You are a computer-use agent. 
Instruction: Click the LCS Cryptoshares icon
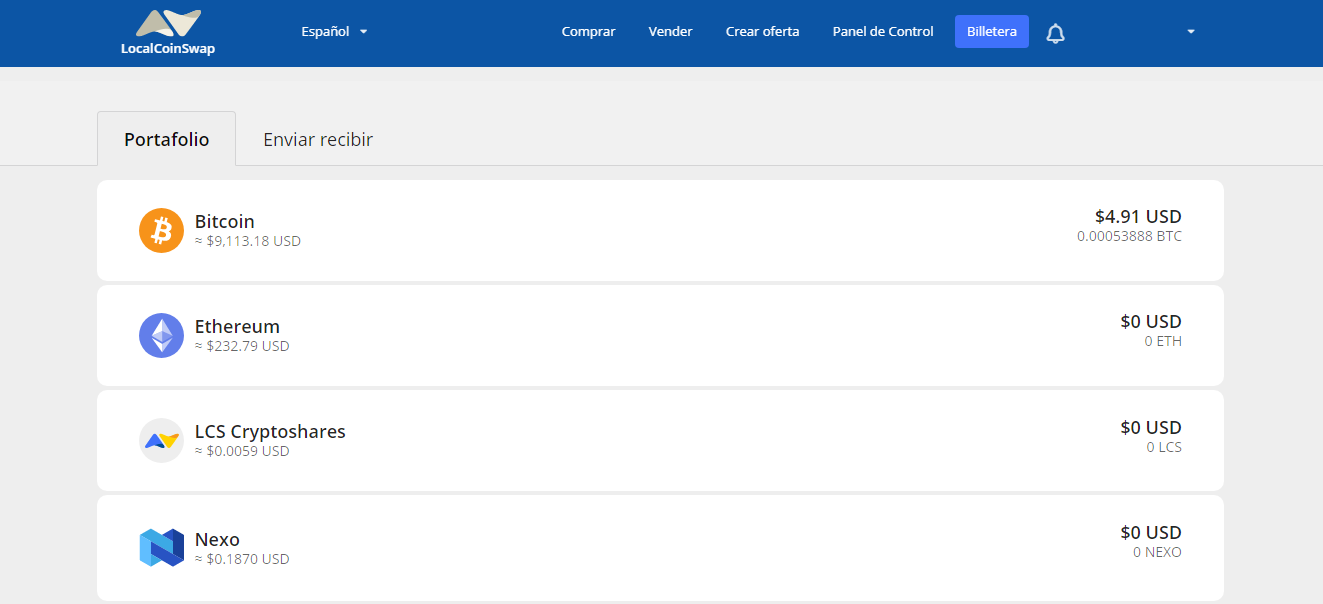click(x=161, y=440)
